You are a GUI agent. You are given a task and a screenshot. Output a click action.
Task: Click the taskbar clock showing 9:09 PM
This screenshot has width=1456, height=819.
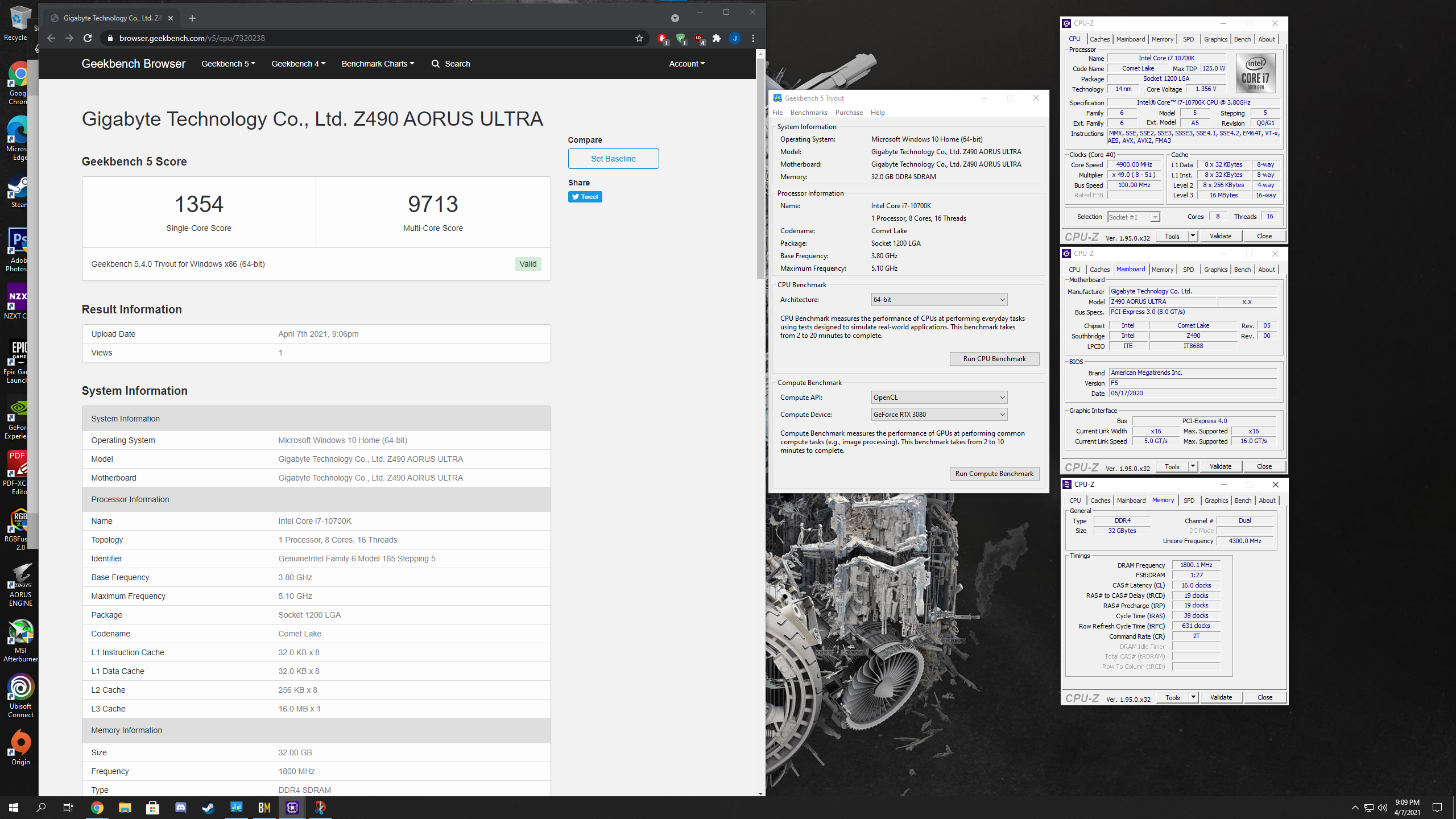point(1407,808)
